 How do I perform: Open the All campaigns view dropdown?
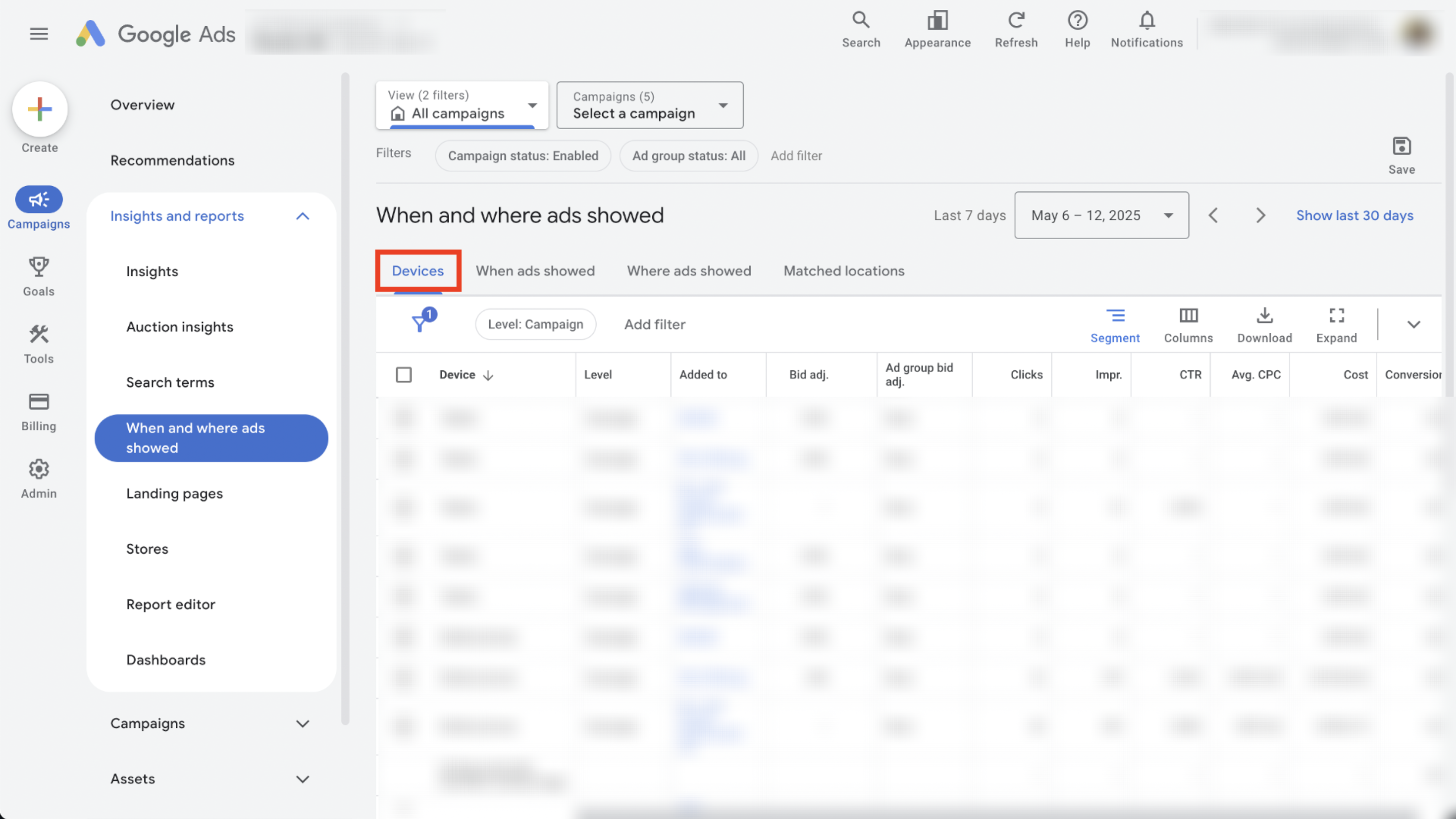point(462,105)
